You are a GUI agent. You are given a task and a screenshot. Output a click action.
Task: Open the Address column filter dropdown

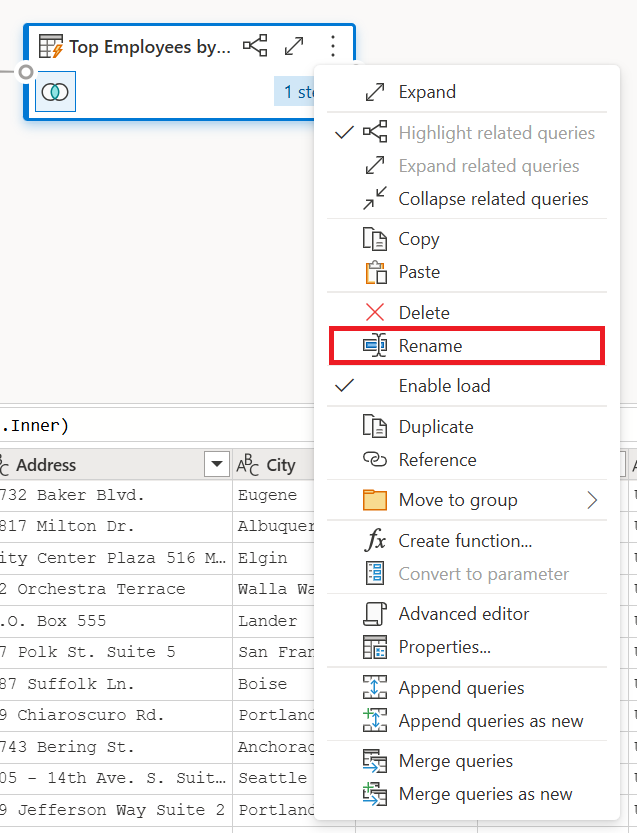point(217,464)
